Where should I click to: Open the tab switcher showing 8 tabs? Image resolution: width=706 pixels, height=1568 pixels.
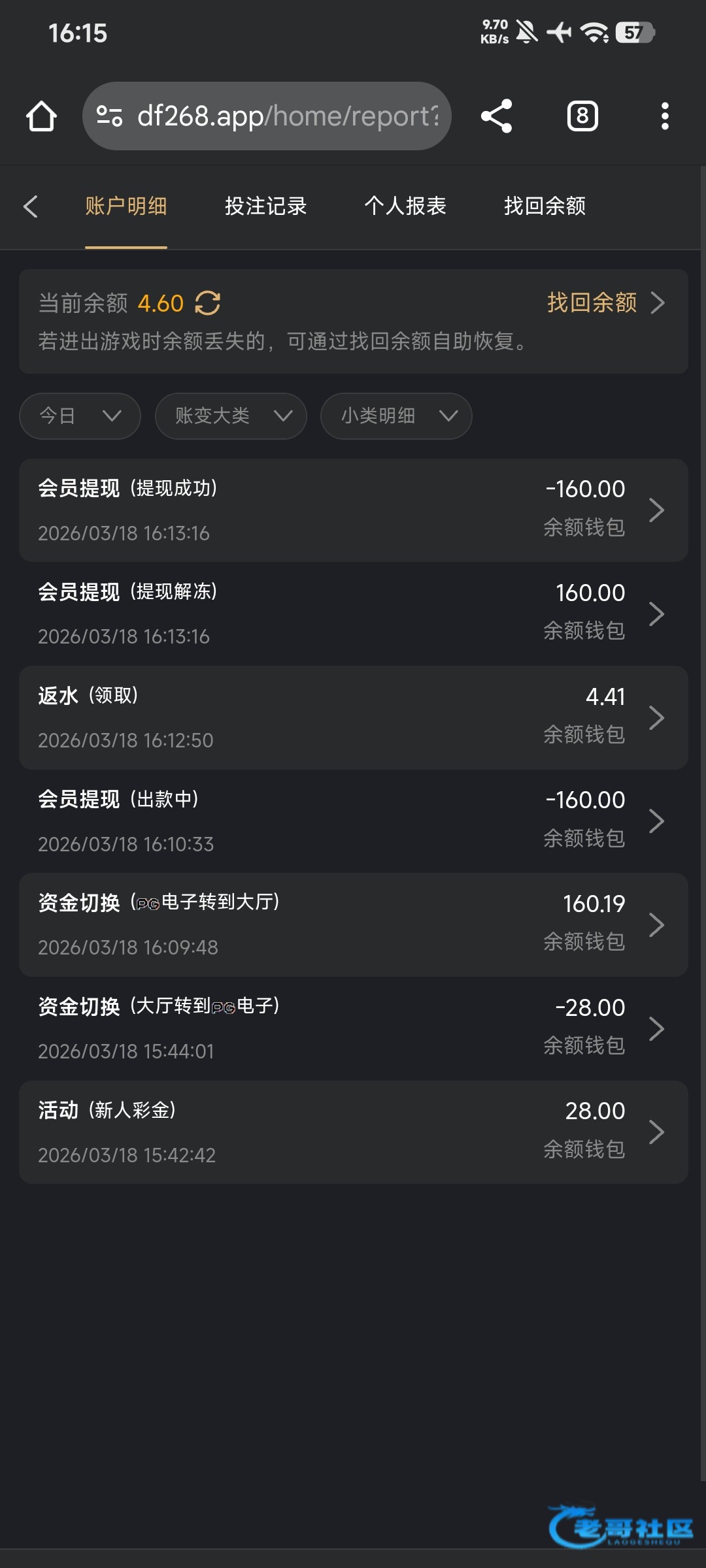[582, 116]
